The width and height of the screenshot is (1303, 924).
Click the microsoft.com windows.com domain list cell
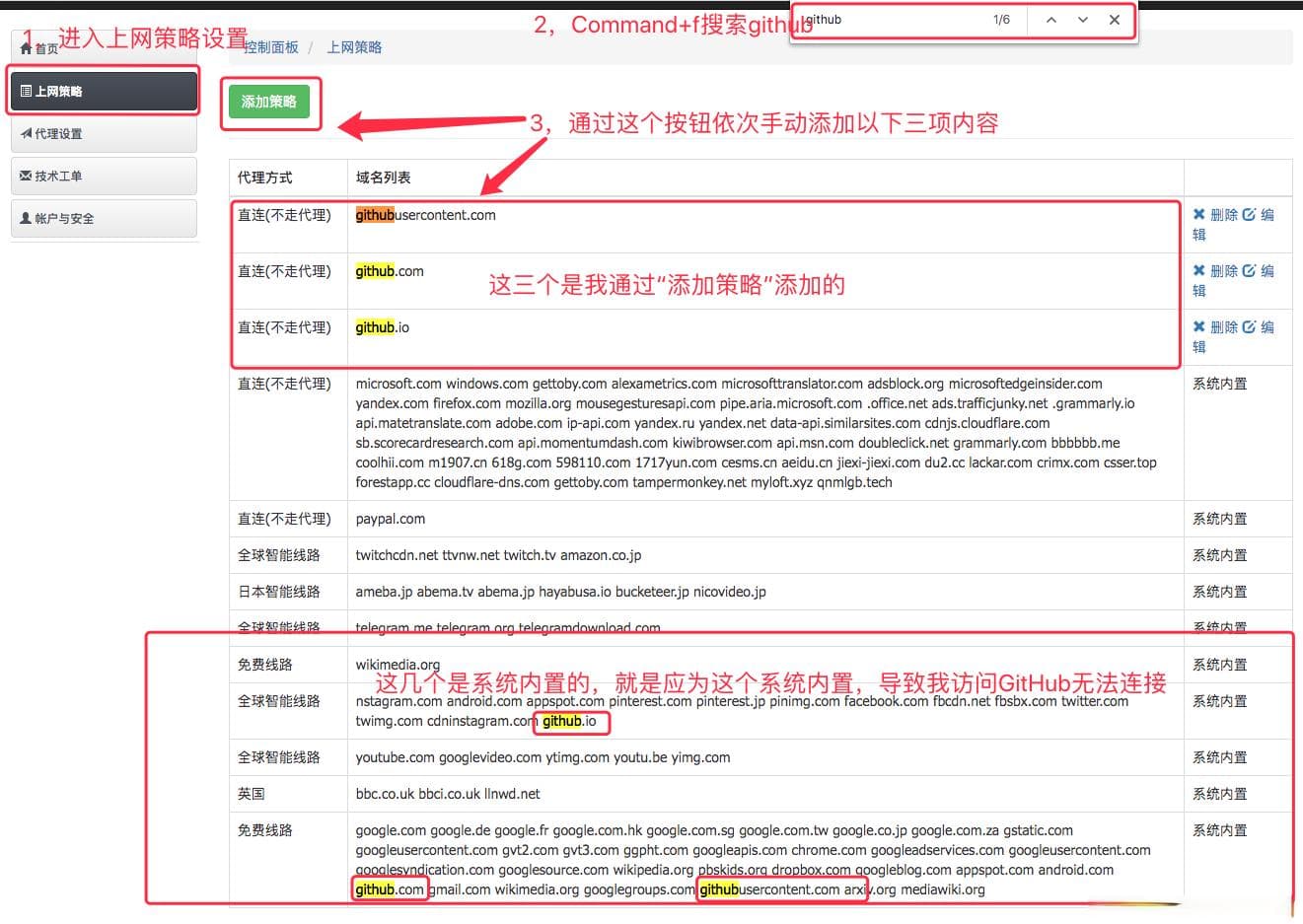(x=765, y=433)
